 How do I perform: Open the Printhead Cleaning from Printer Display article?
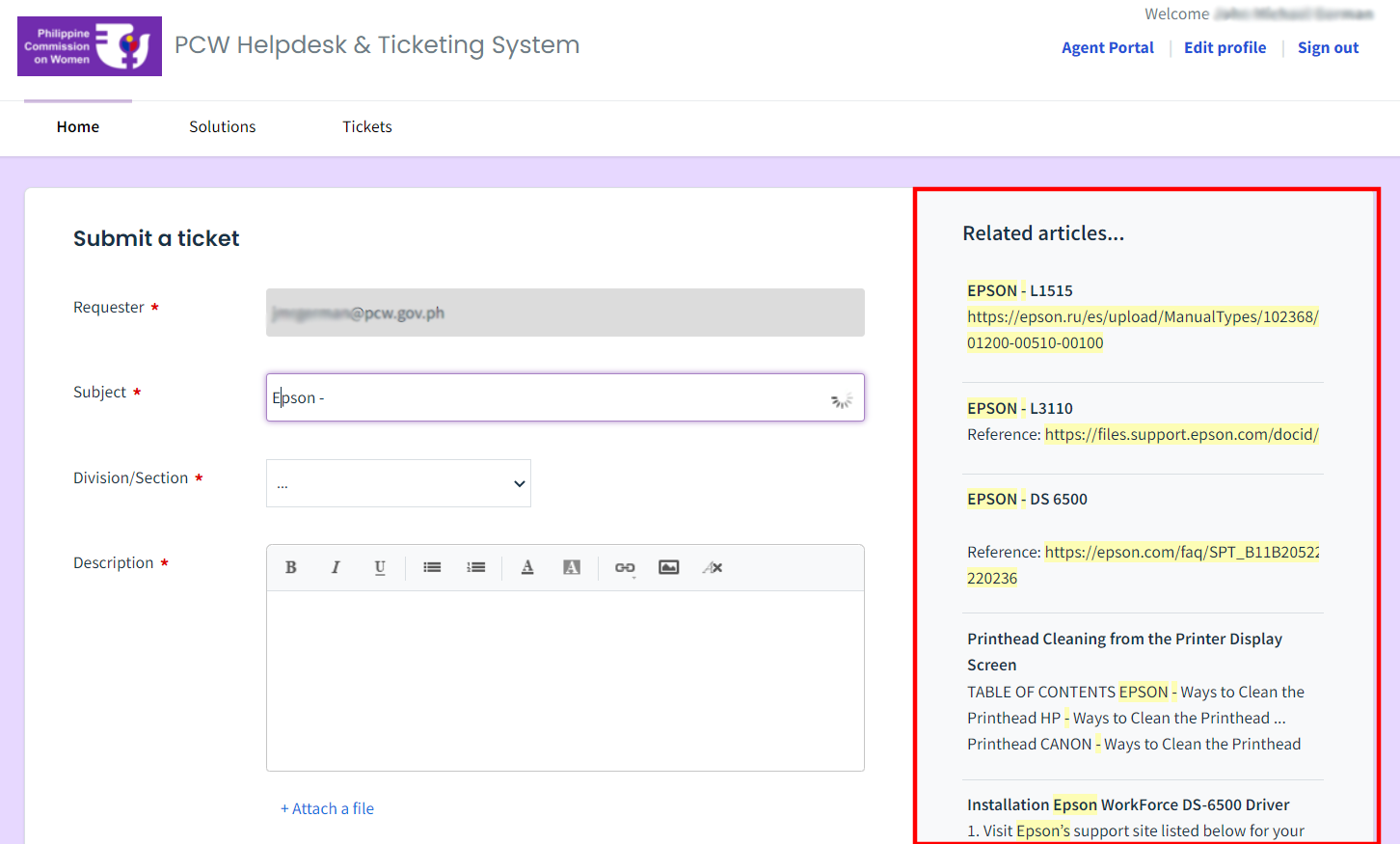coord(1124,652)
